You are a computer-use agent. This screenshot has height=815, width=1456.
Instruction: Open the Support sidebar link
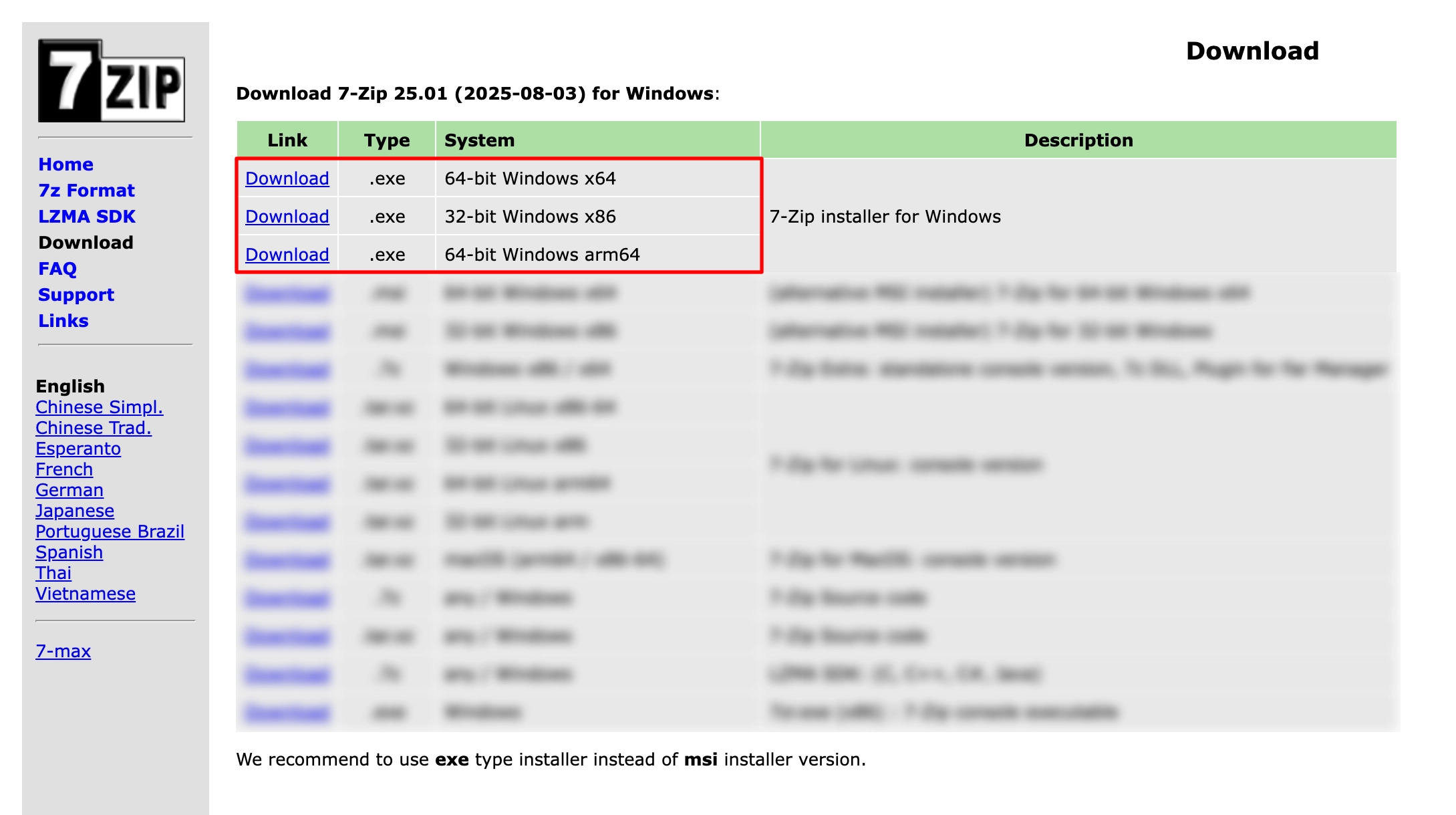click(76, 295)
